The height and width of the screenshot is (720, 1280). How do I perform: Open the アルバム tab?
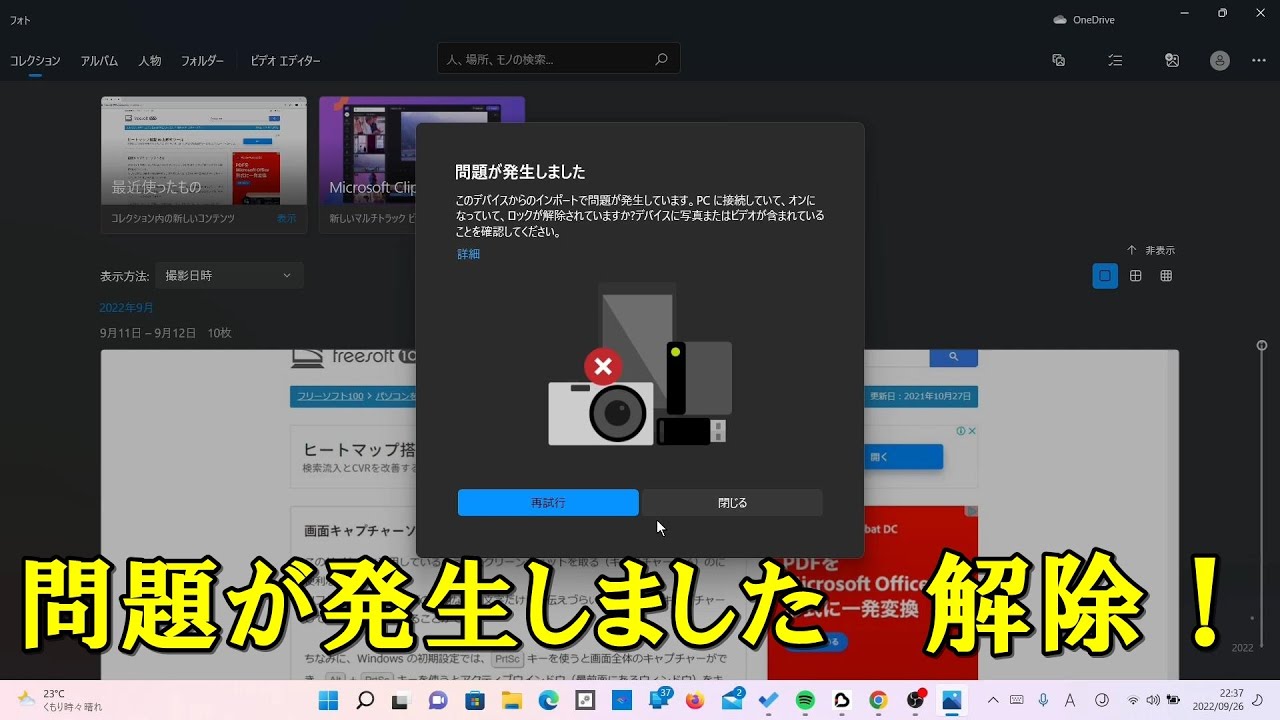point(99,61)
